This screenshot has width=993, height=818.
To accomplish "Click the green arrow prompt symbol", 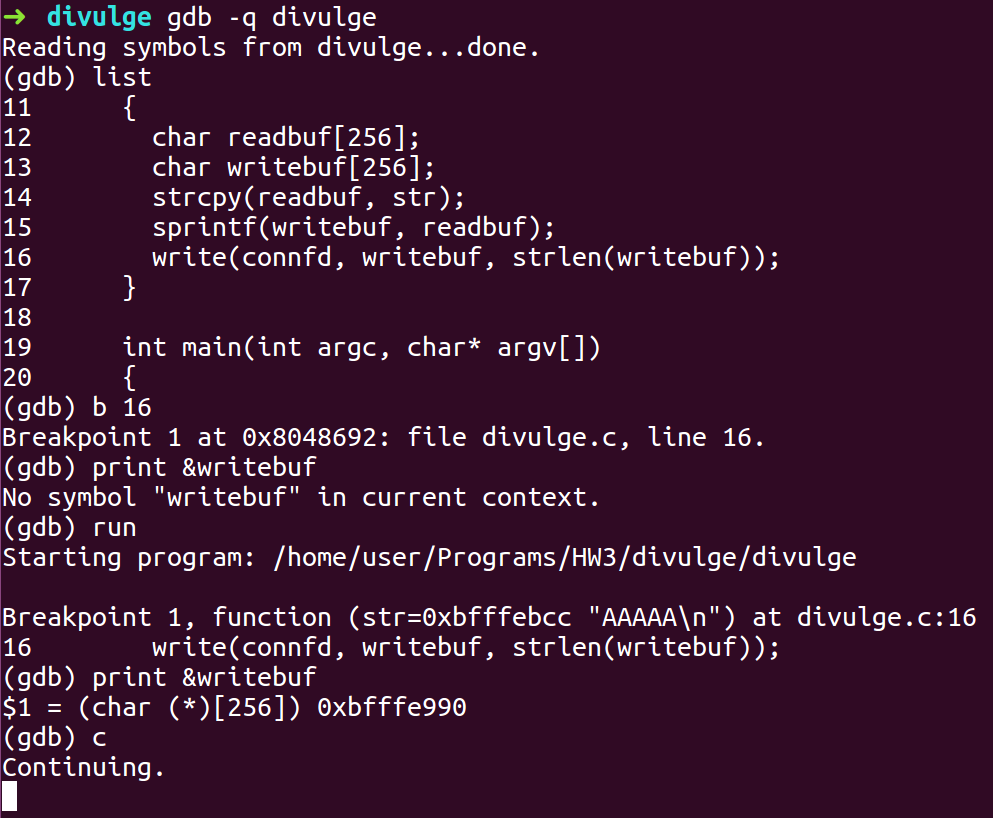I will (x=14, y=17).
